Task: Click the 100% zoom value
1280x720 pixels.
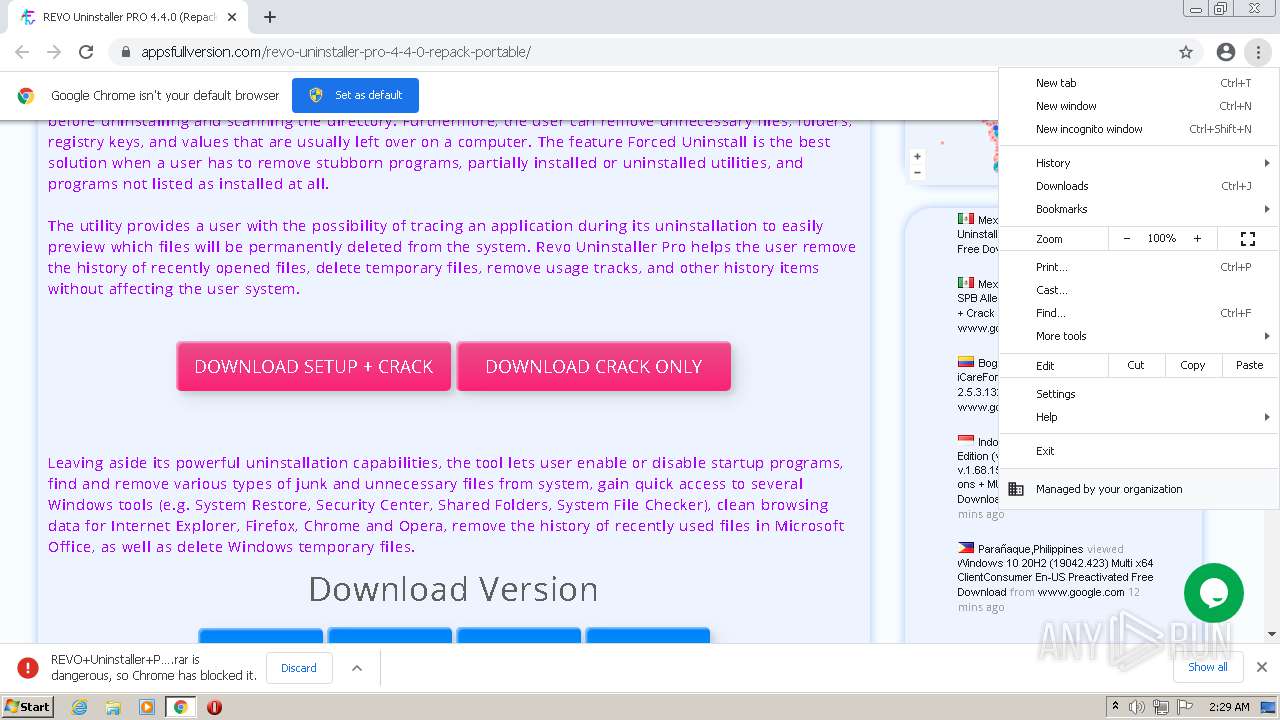Action: pos(1162,239)
